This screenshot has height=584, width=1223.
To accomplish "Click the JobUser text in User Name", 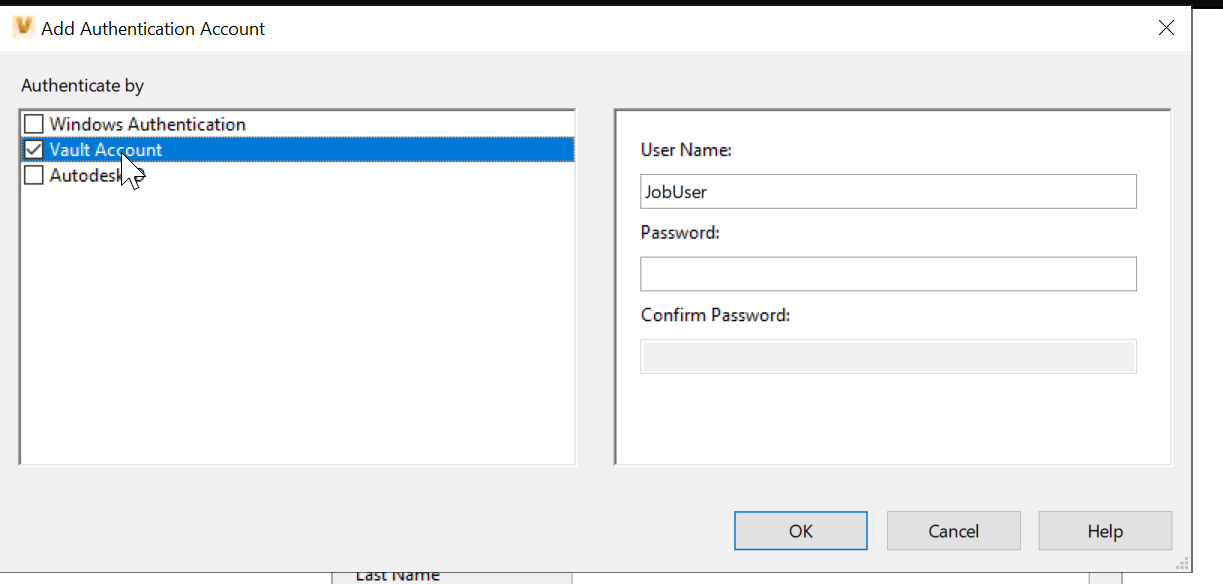I will [677, 191].
